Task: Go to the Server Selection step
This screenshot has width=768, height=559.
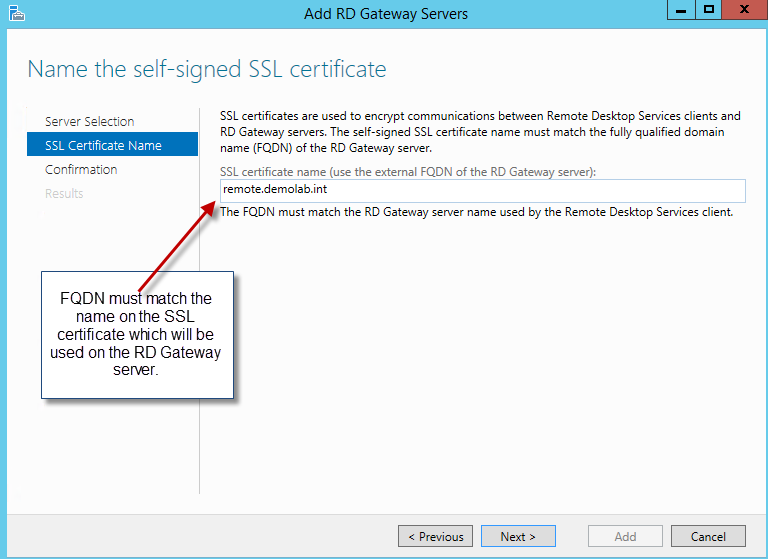Action: point(89,121)
